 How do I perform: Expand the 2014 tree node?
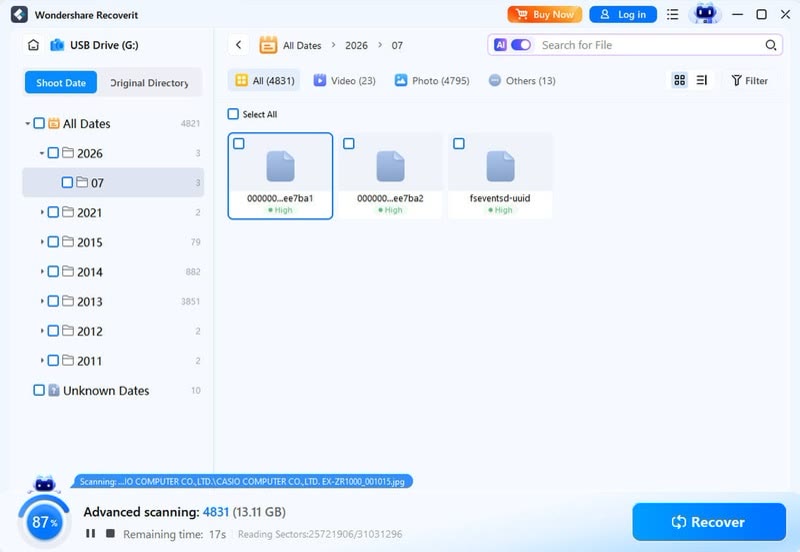pos(41,271)
